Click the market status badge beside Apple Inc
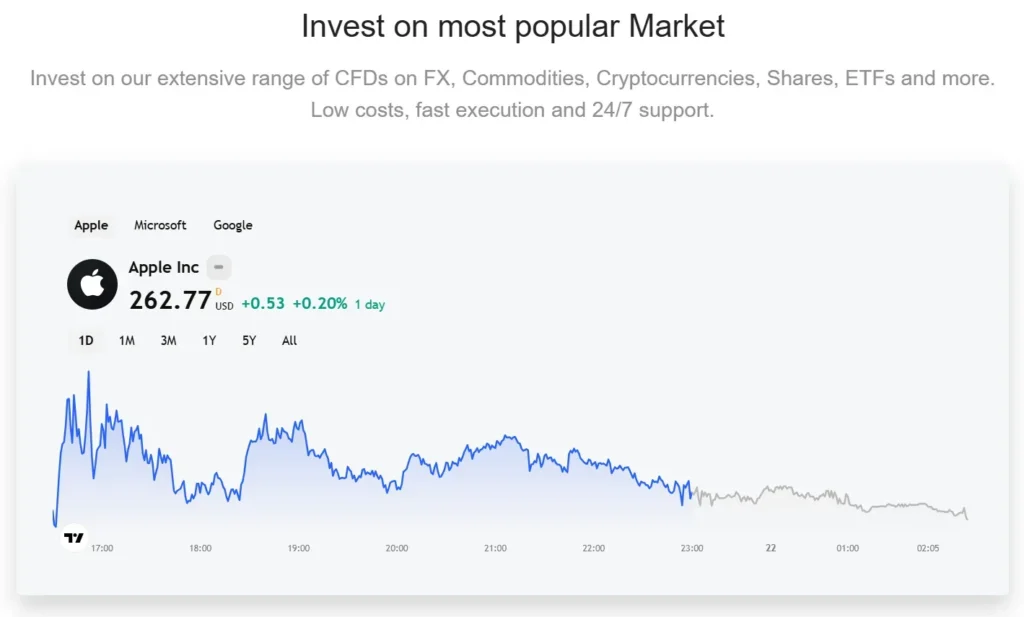This screenshot has height=617, width=1024. [x=219, y=268]
